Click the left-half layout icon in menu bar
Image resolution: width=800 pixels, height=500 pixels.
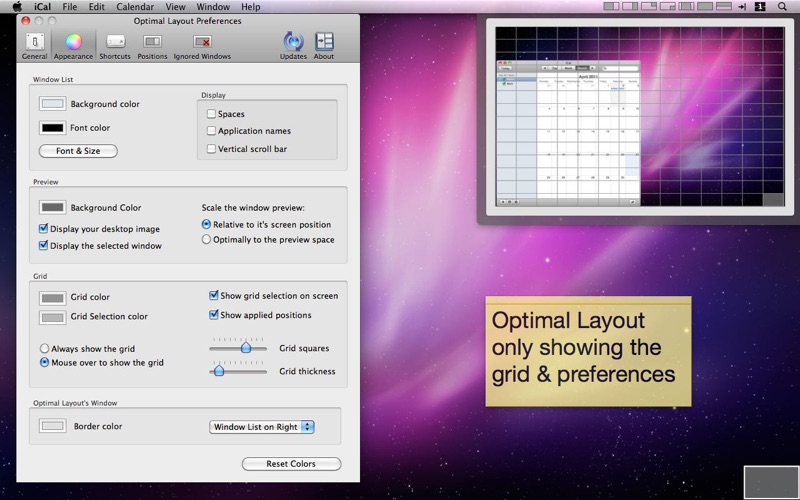611,7
